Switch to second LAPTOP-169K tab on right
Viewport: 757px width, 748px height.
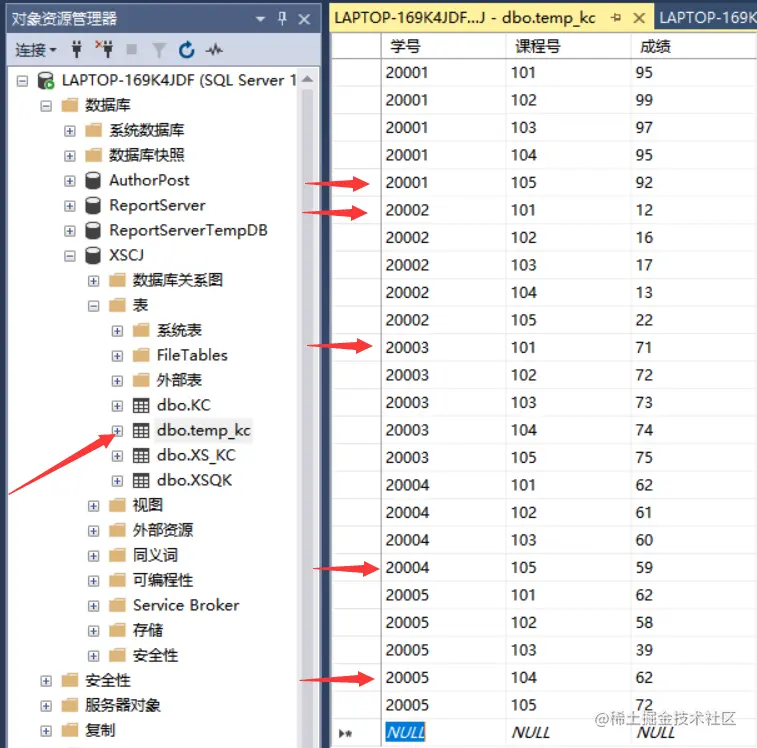(x=707, y=18)
